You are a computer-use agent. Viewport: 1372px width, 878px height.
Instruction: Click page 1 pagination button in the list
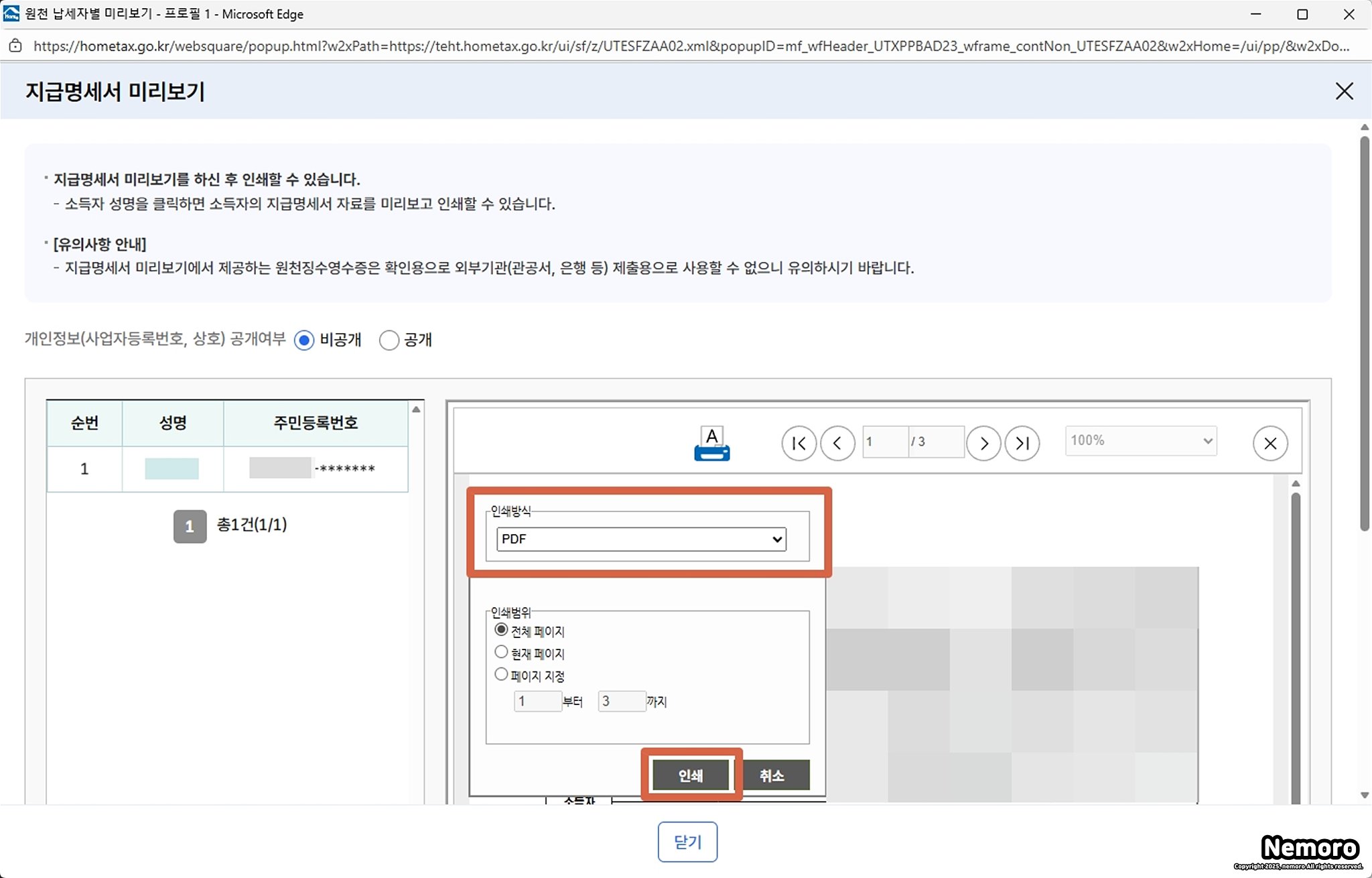point(190,526)
